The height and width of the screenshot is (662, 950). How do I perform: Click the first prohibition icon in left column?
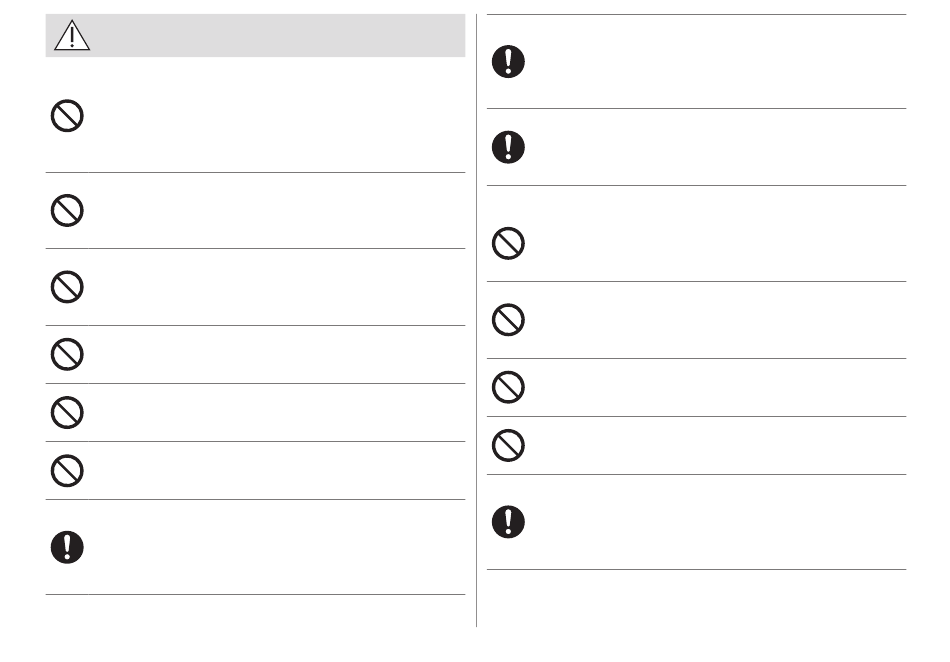(x=67, y=116)
